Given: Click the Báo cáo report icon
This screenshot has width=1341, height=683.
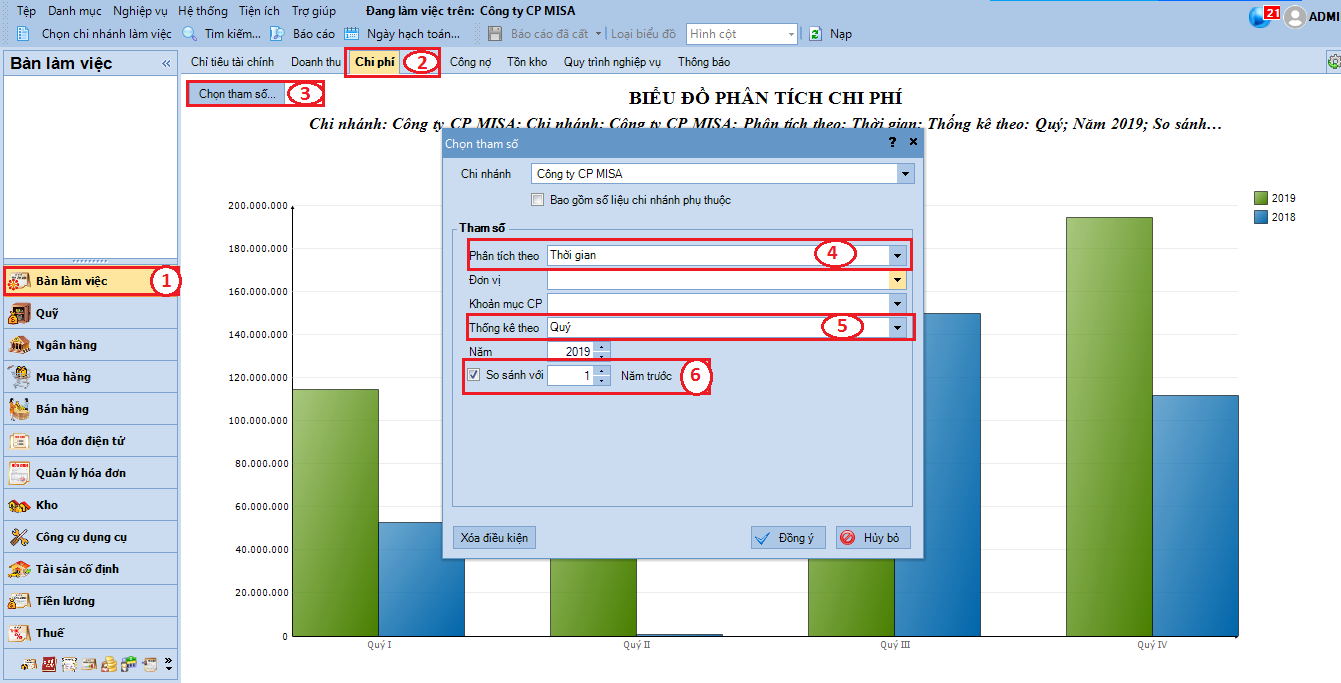Looking at the screenshot, I should tap(278, 33).
